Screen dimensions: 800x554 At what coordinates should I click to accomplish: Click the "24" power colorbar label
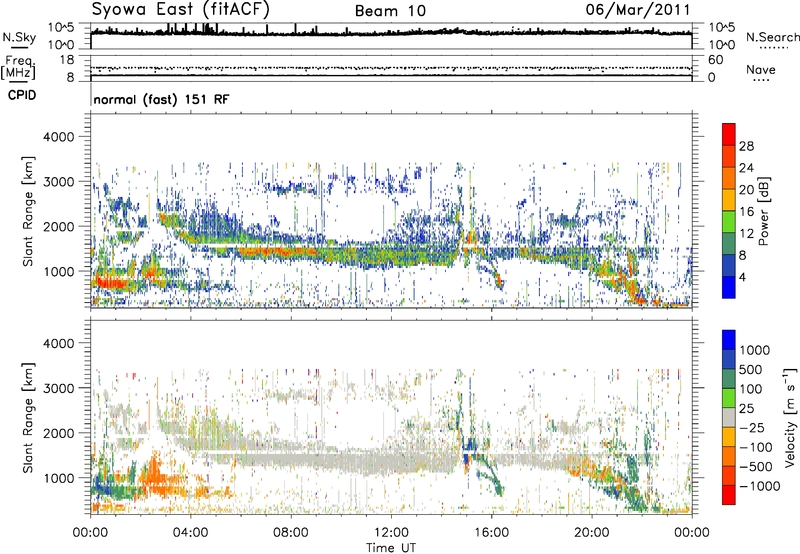coord(746,168)
